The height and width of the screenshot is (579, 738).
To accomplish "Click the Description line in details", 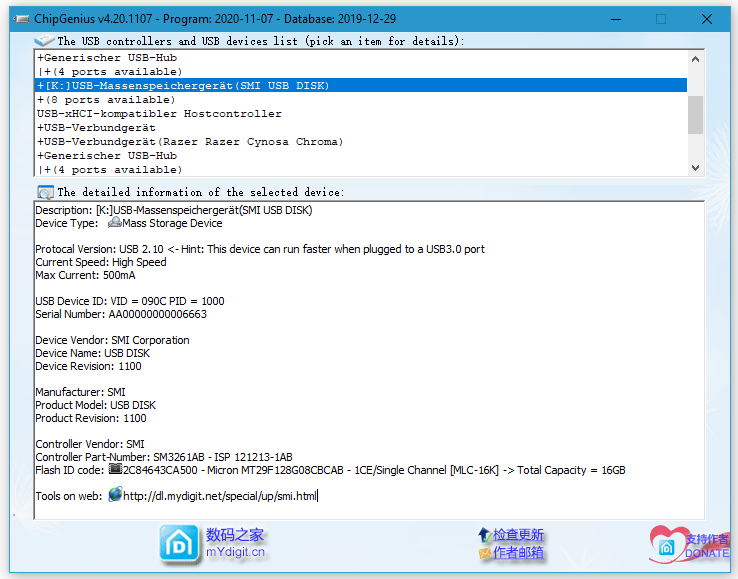I will [x=174, y=210].
